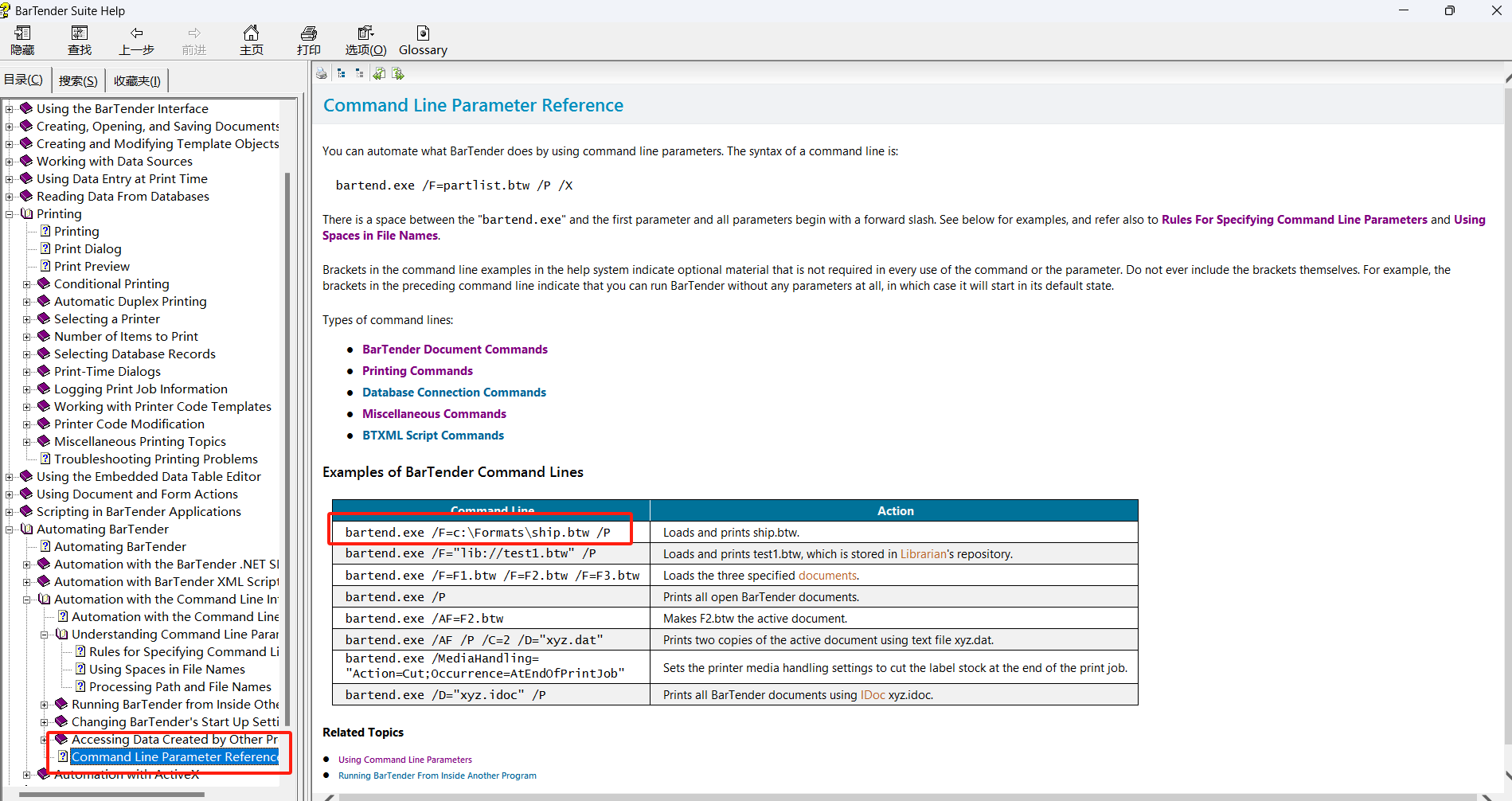Viewport: 1512px width, 801px height.
Task: Go to previous topic with green back arrows
Action: point(379,74)
